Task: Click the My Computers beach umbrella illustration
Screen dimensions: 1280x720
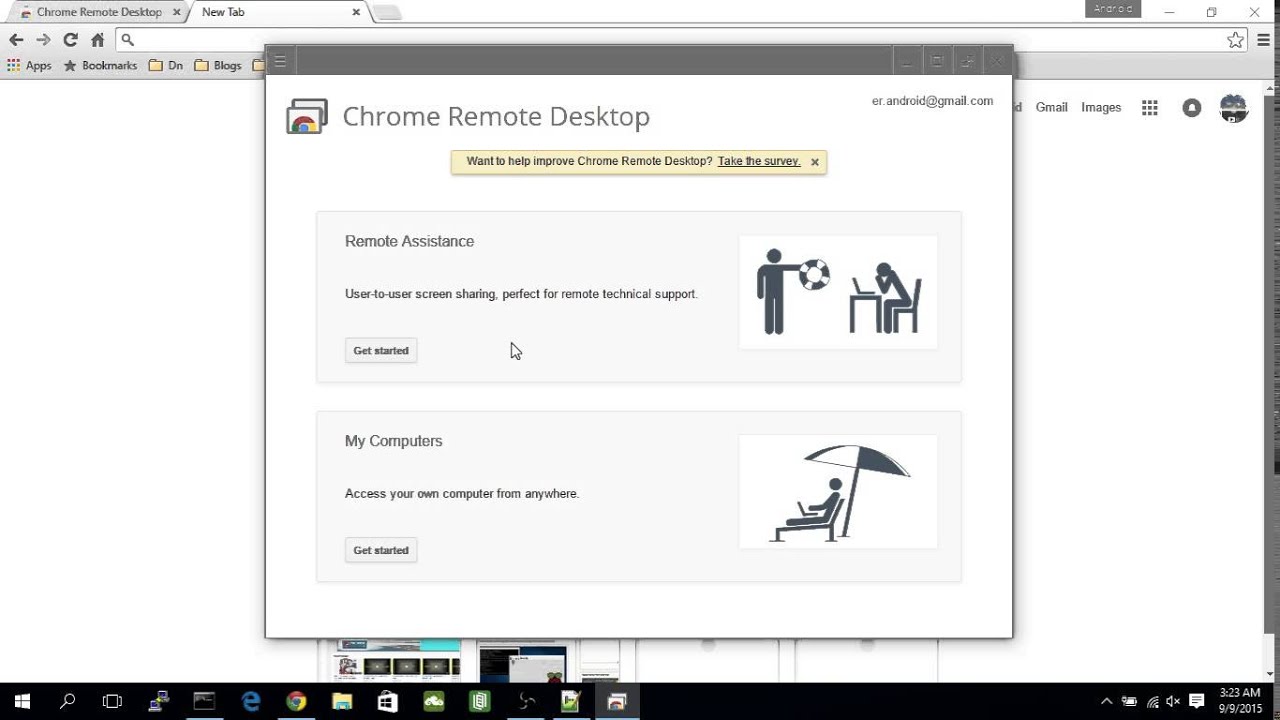Action: 838,492
